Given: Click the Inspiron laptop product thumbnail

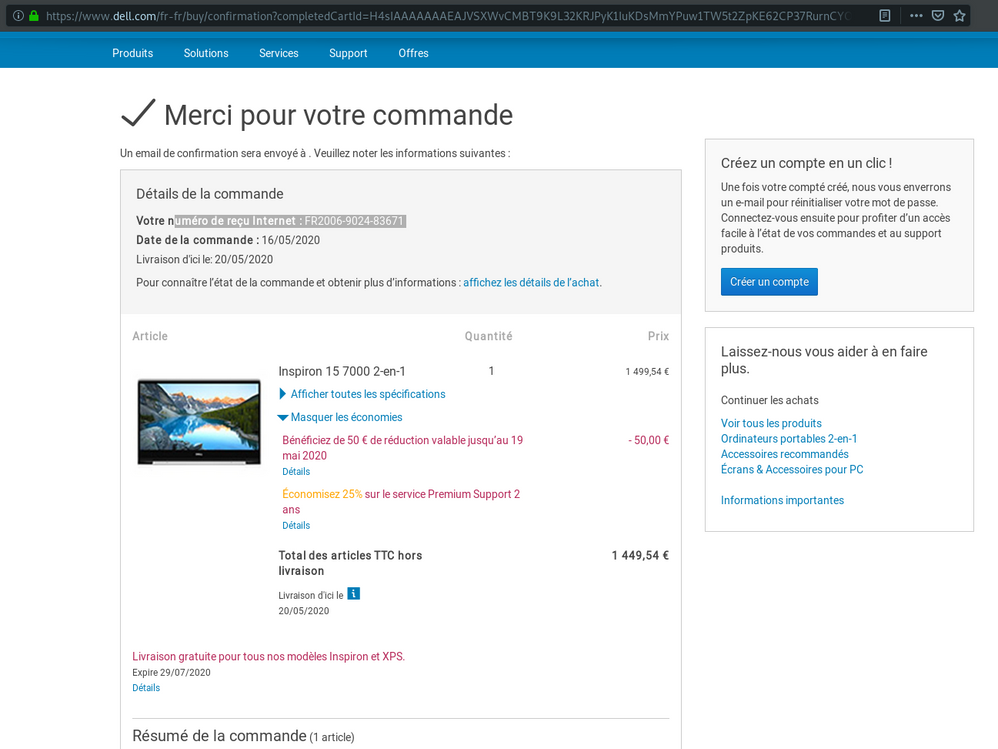Looking at the screenshot, I should click(199, 422).
